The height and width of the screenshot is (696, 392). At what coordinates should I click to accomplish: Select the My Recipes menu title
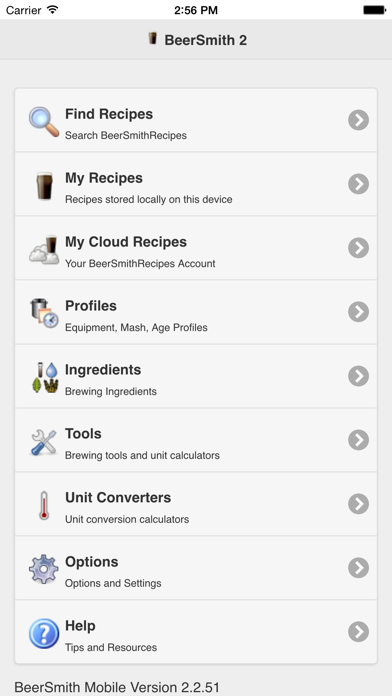point(104,178)
